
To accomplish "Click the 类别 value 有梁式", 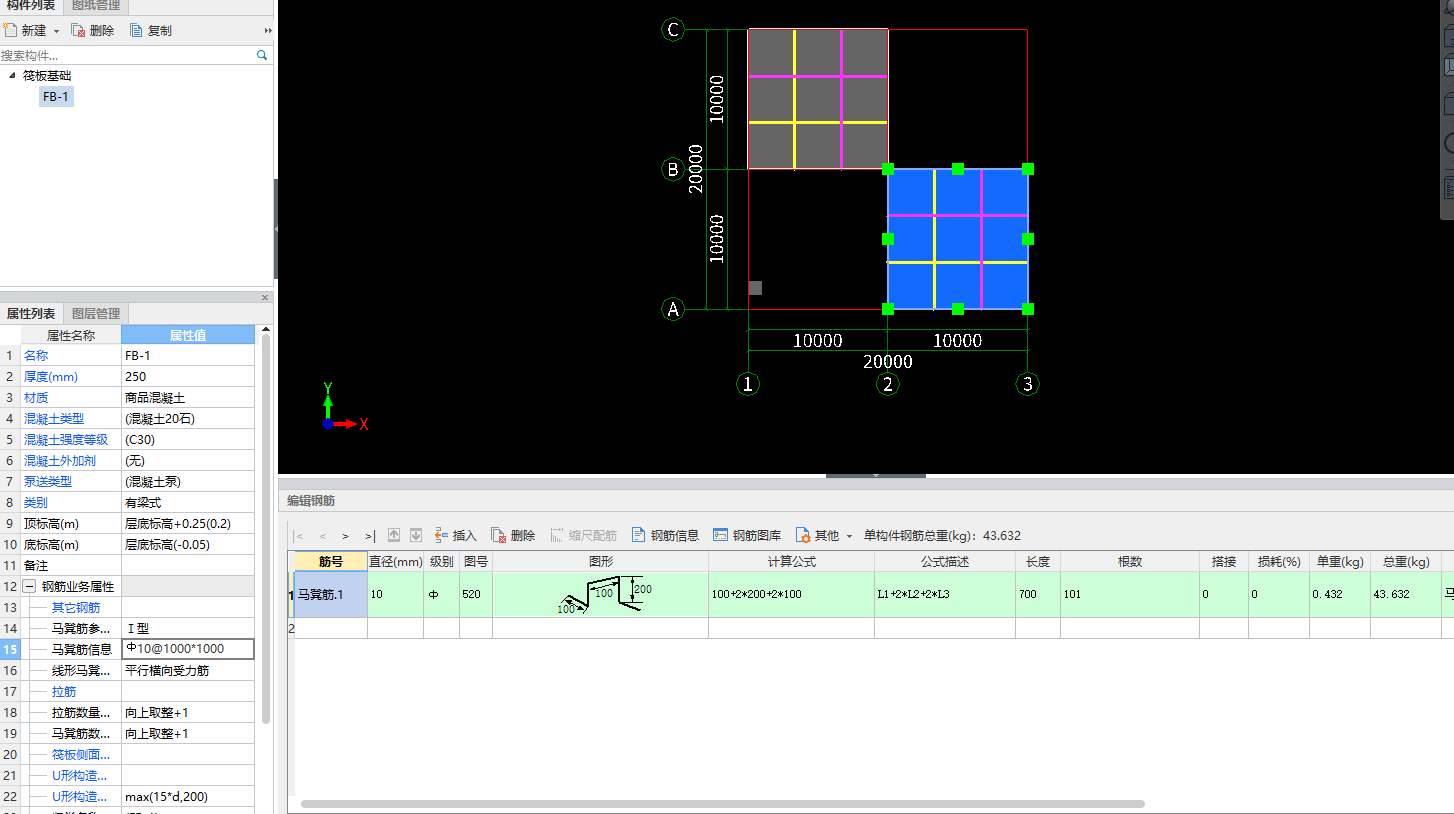I will pyautogui.click(x=188, y=503).
